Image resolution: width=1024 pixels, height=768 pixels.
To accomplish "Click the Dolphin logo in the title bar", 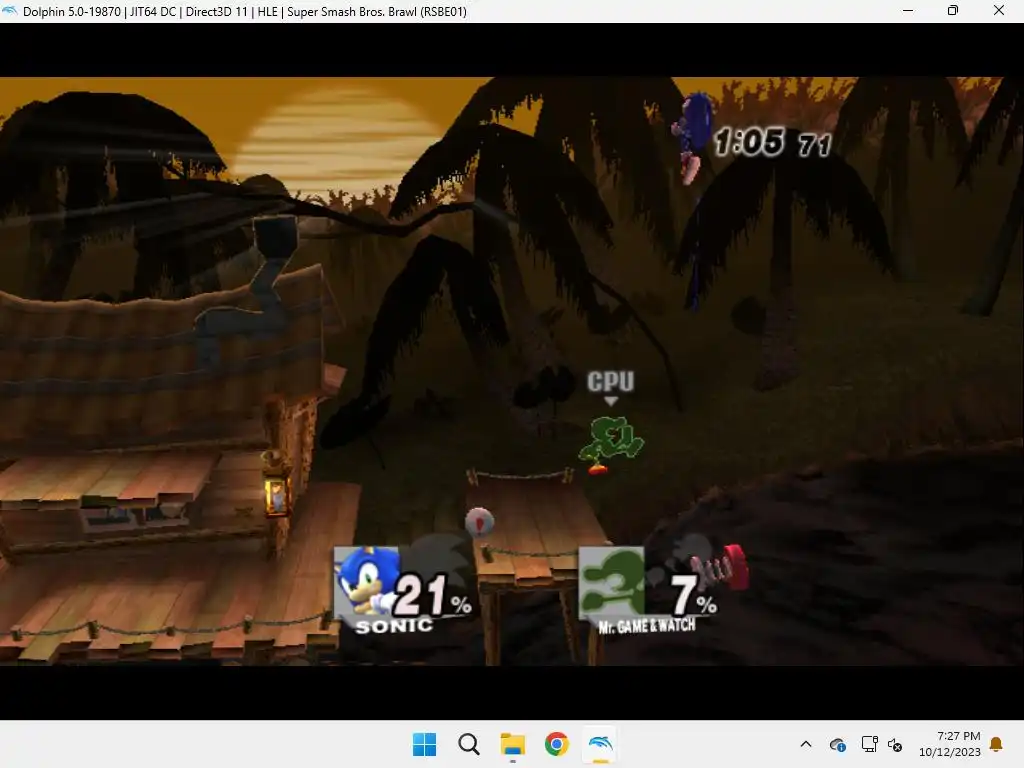I will point(9,10).
